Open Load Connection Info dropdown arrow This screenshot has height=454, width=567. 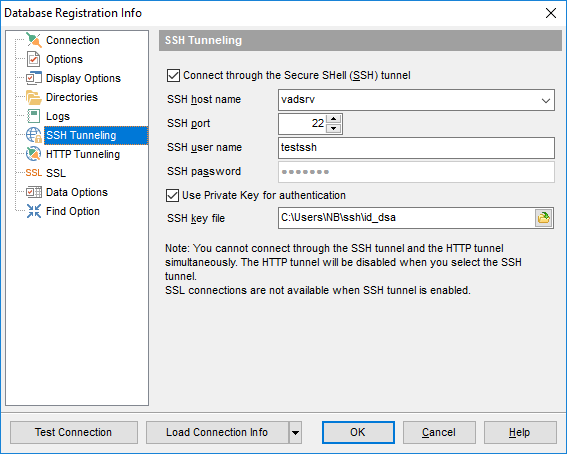295,432
